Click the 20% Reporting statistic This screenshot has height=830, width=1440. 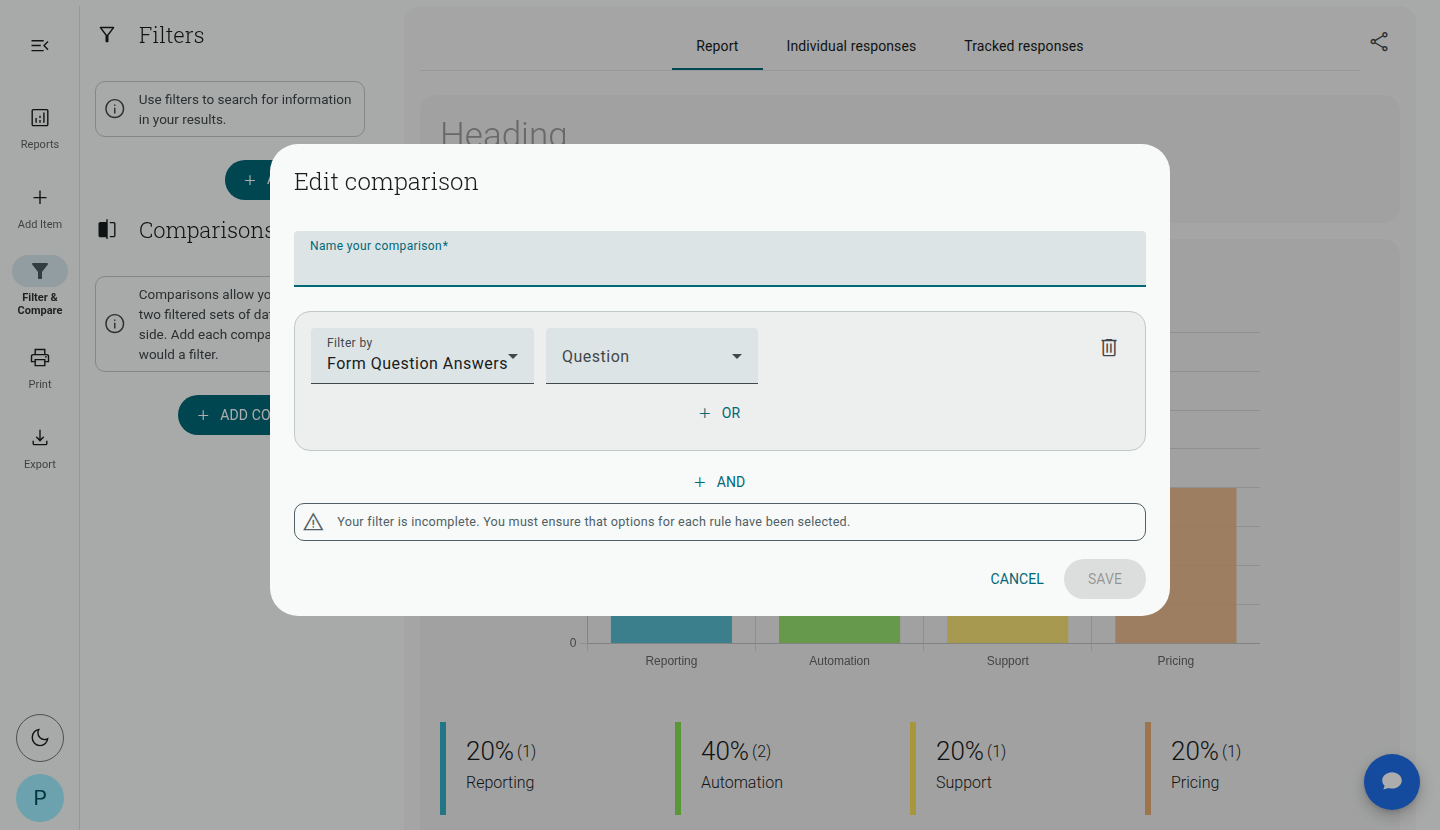tap(500, 766)
